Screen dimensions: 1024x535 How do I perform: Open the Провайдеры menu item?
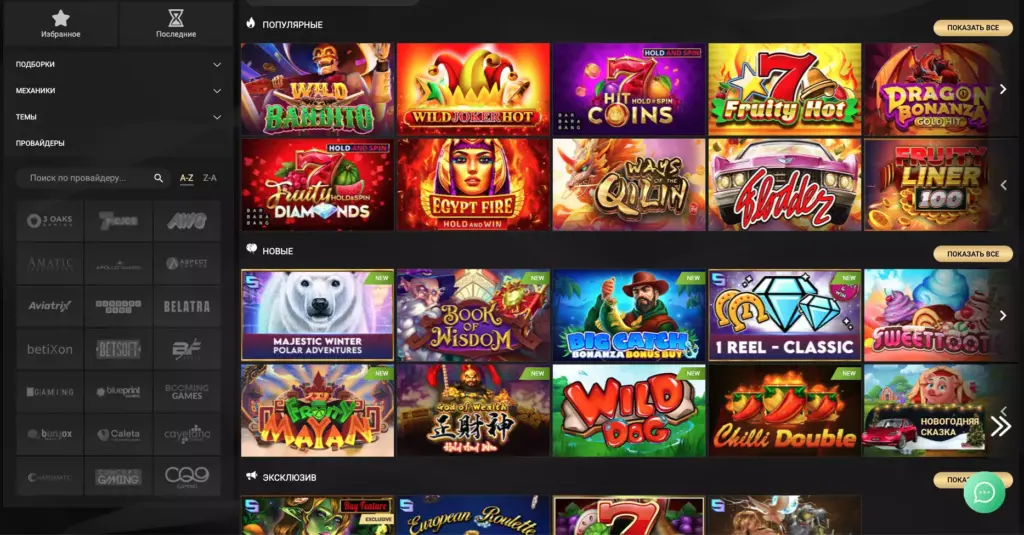pos(40,143)
